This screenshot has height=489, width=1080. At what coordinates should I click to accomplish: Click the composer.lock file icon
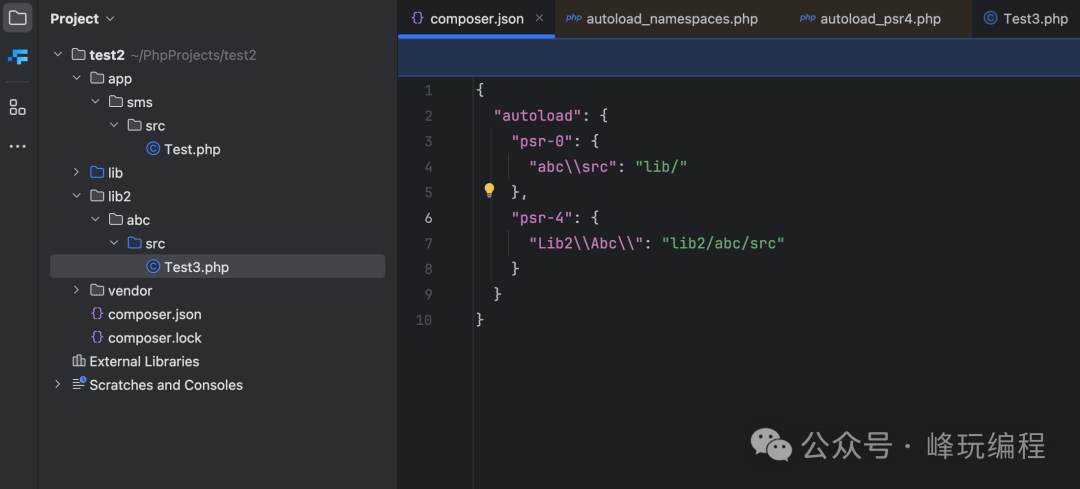97,338
